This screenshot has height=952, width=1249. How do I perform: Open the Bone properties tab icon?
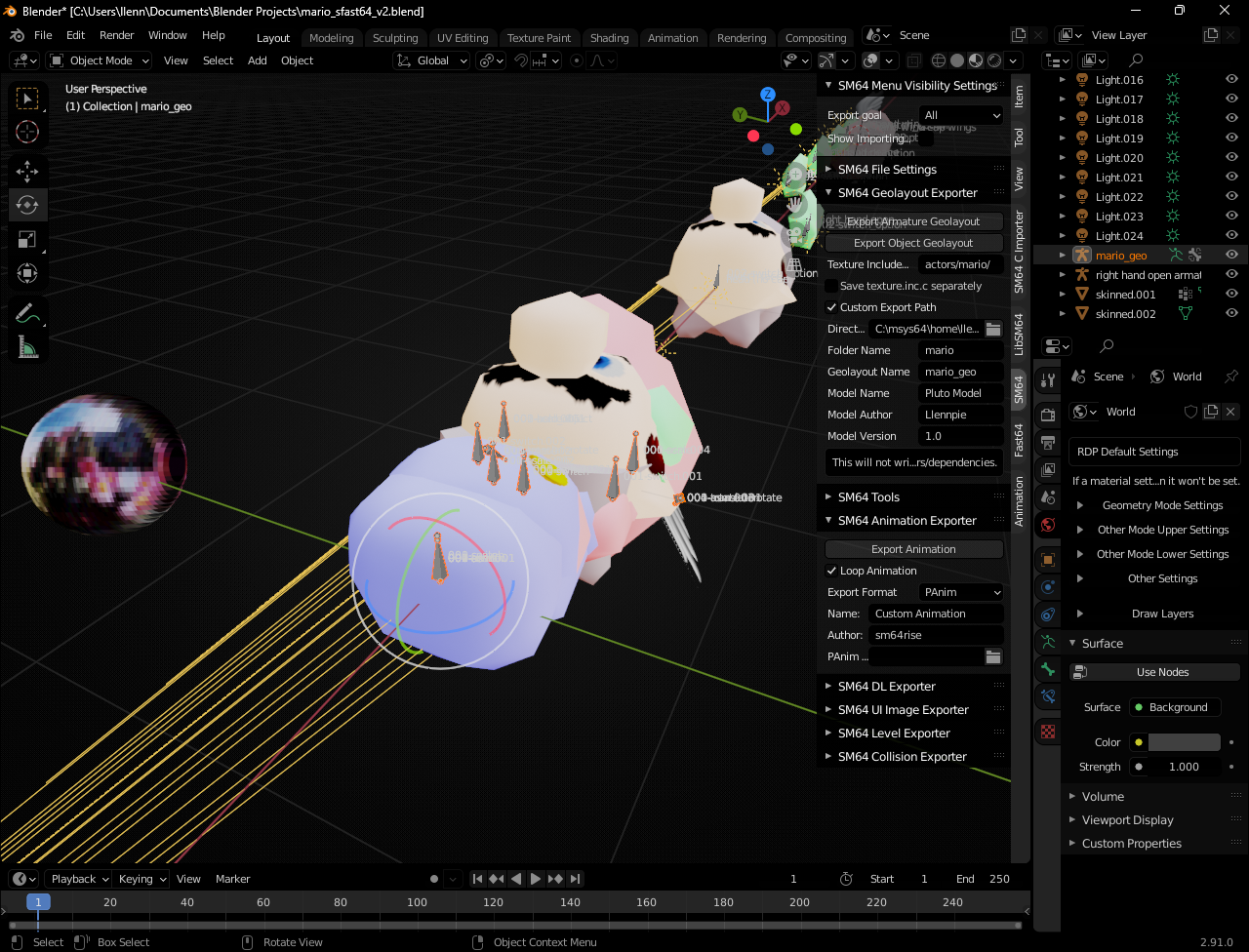click(1048, 669)
